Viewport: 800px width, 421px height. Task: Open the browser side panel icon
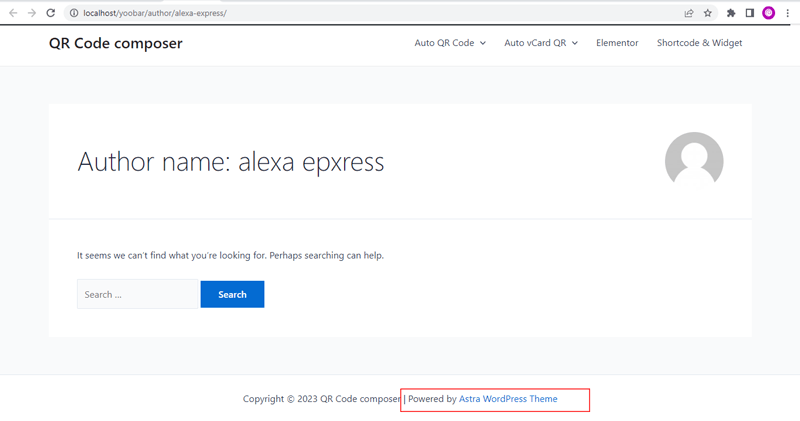click(x=750, y=13)
